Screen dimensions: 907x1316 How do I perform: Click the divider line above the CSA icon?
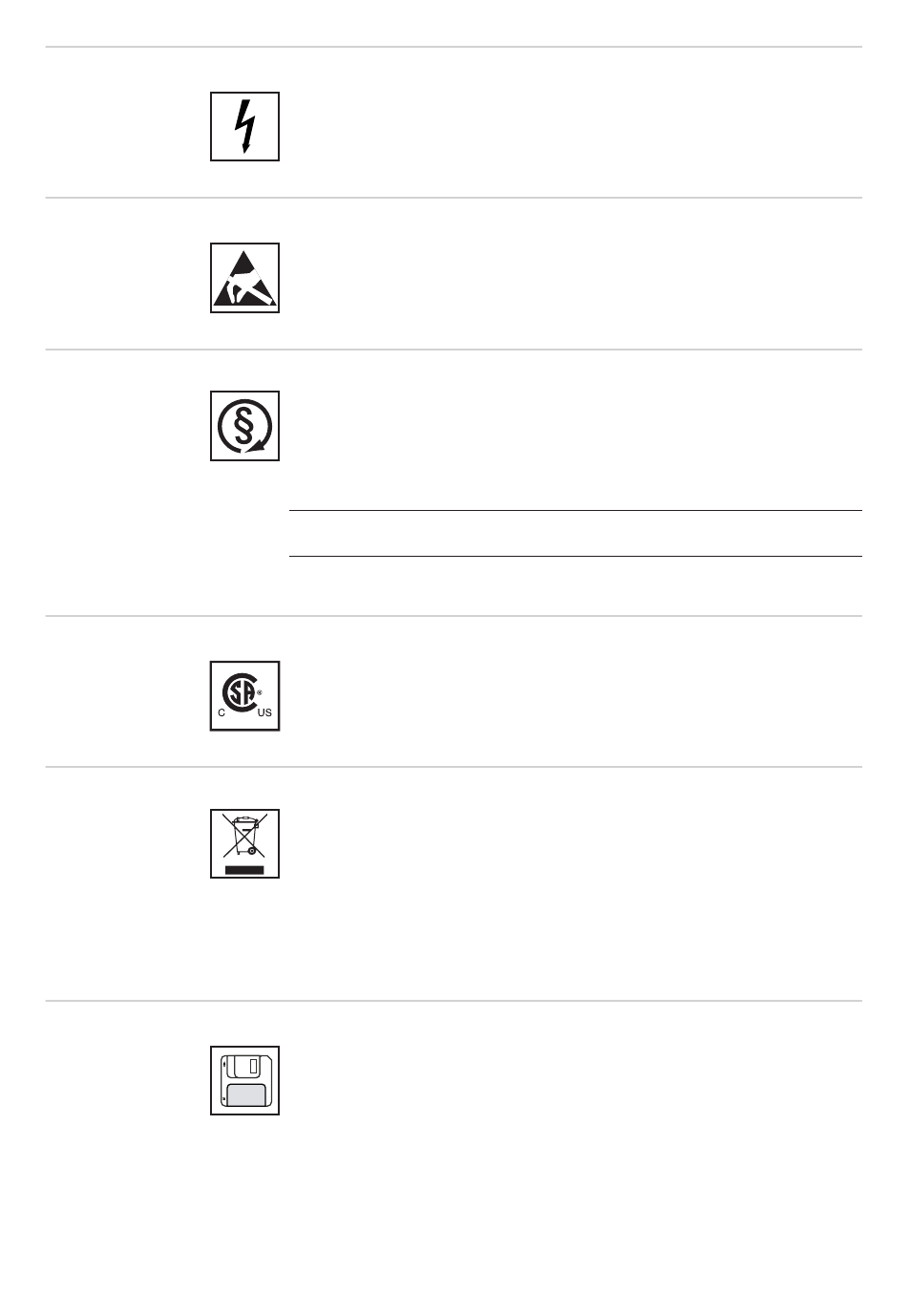click(454, 616)
